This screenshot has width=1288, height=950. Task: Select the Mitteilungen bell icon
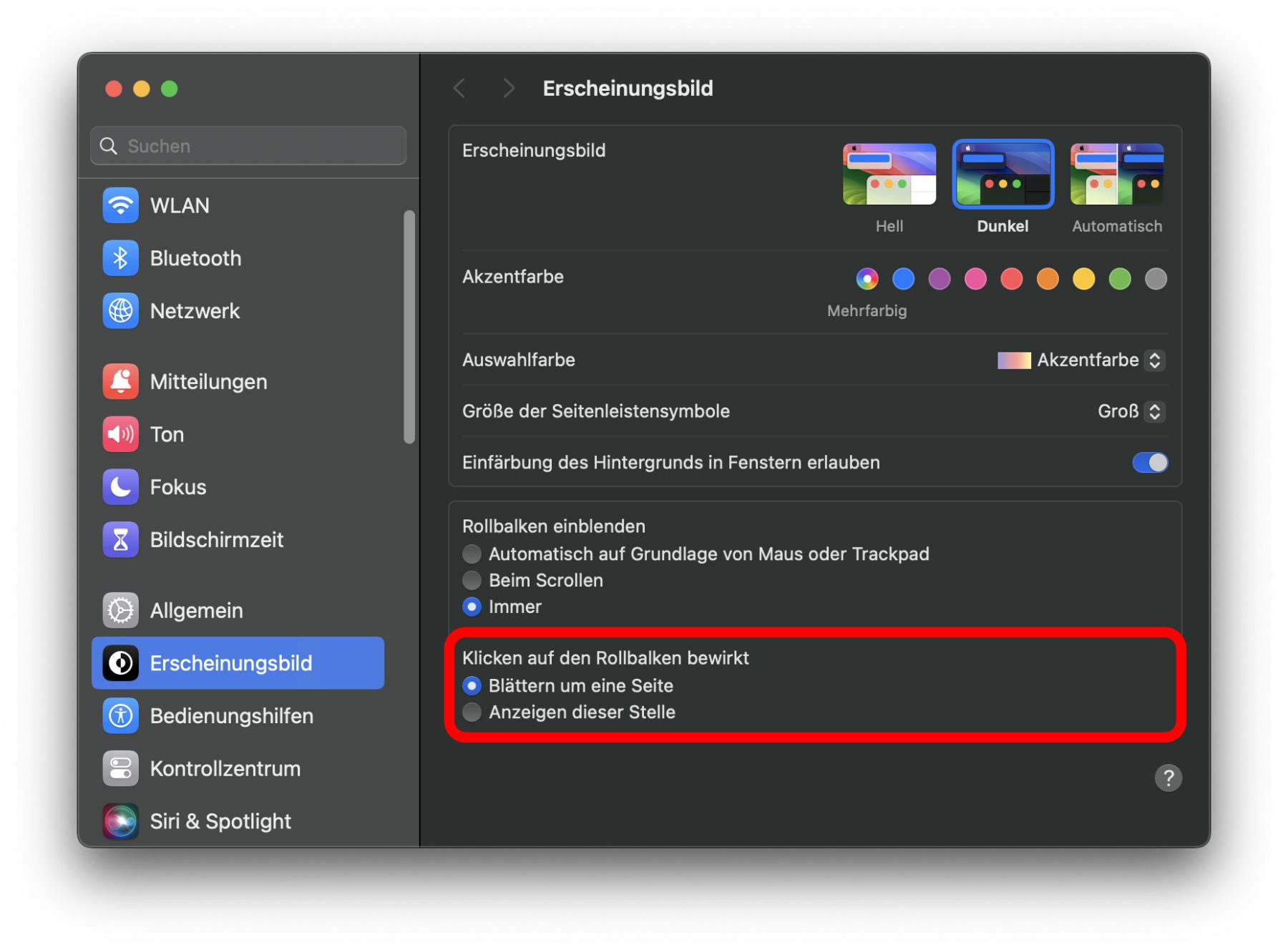click(120, 381)
